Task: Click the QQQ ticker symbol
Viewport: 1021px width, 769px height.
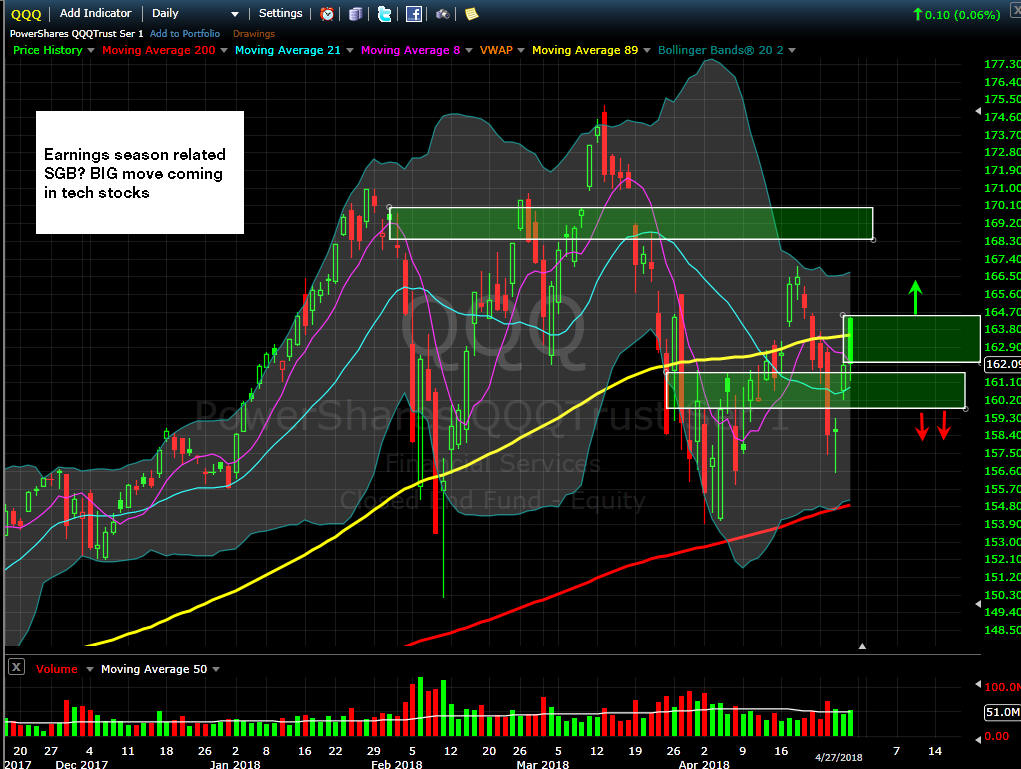Action: pyautogui.click(x=26, y=14)
